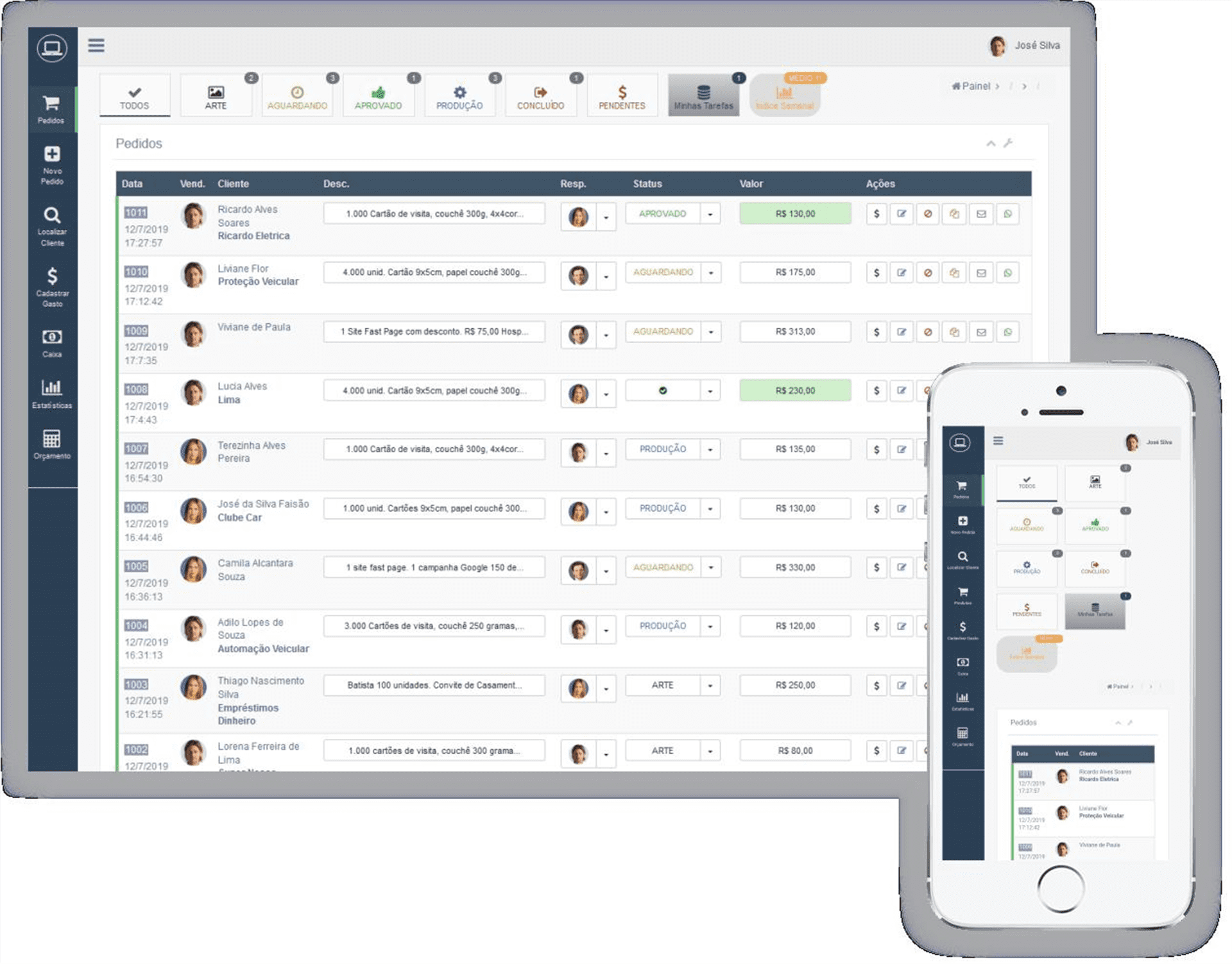This screenshot has width=1232, height=964.
Task: Click the cancel icon for order 1010
Action: coord(928,273)
